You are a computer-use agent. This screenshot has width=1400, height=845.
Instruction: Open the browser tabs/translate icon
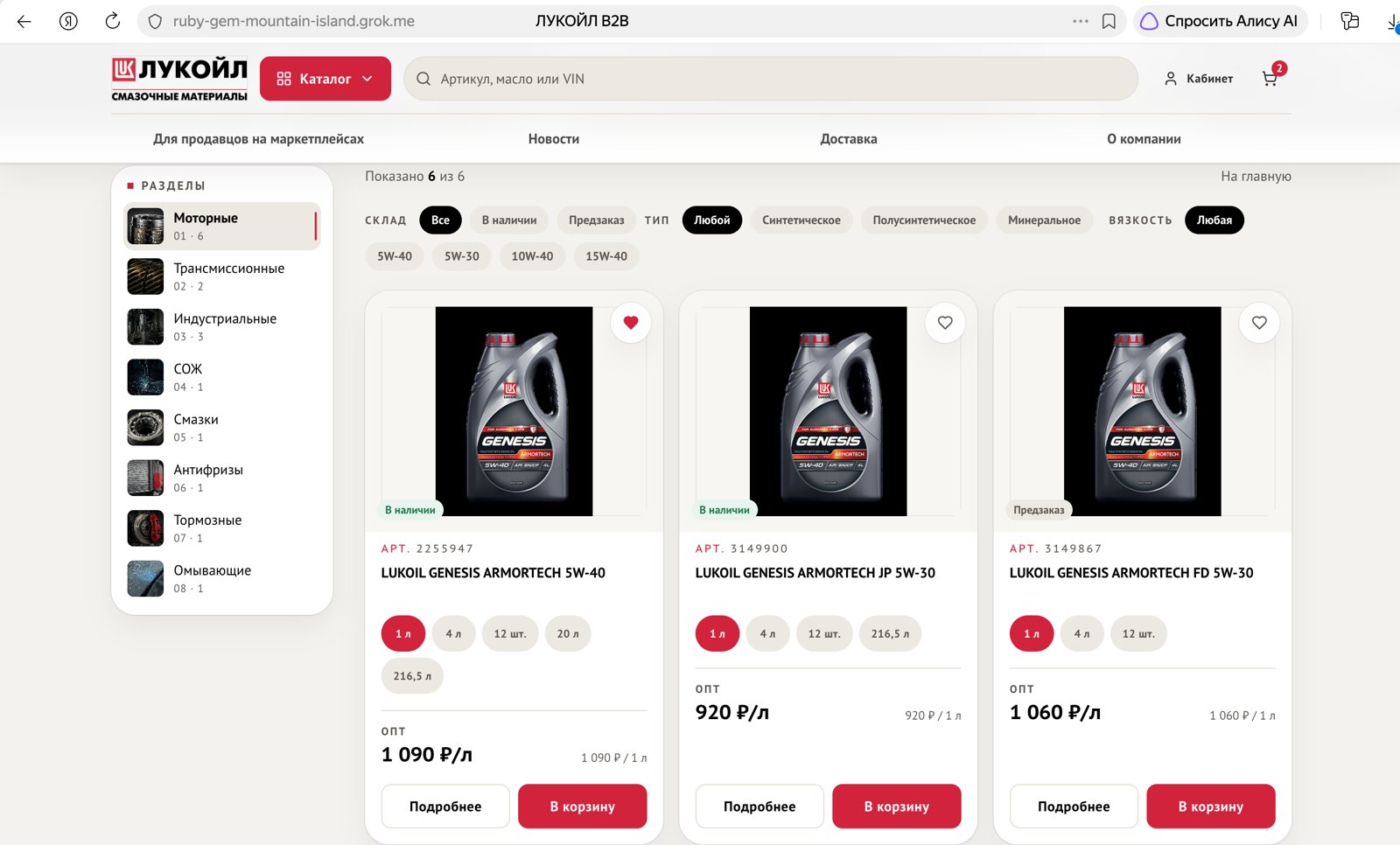tap(1350, 21)
